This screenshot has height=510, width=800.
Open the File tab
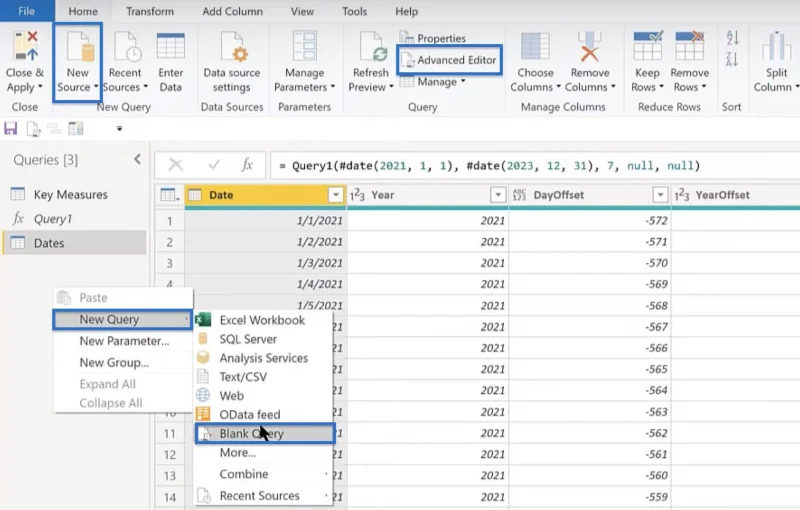point(27,11)
